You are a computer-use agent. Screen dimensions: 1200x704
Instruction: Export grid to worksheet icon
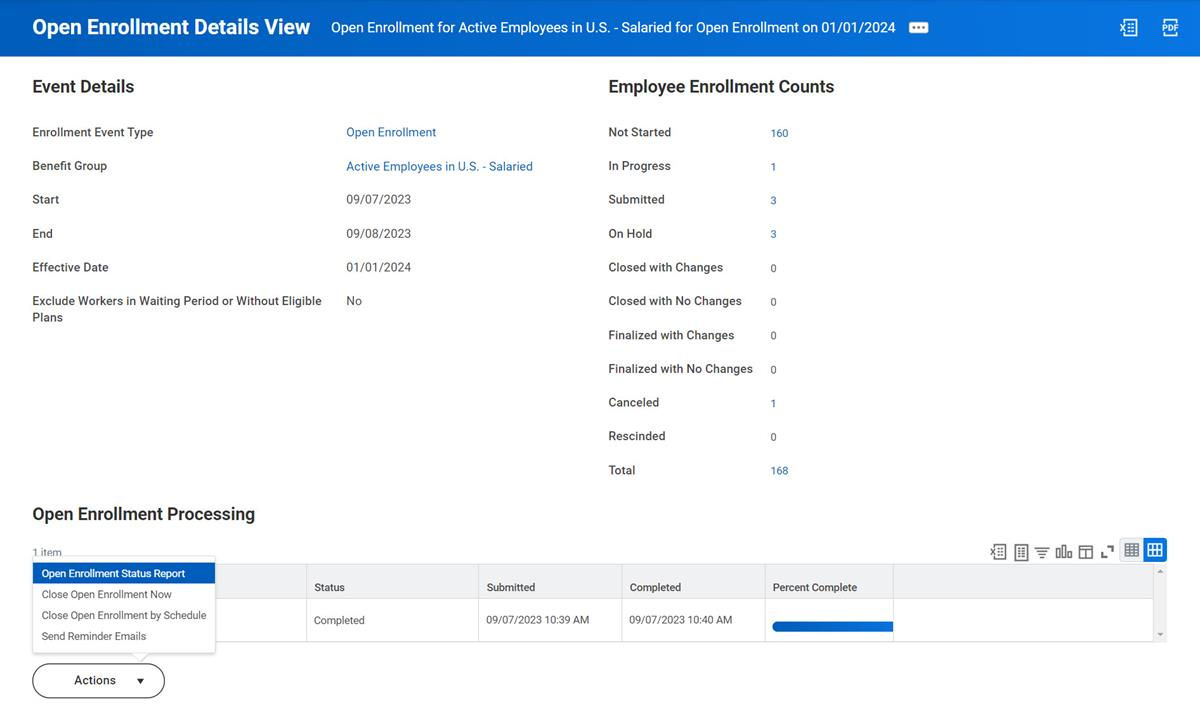(x=1021, y=551)
